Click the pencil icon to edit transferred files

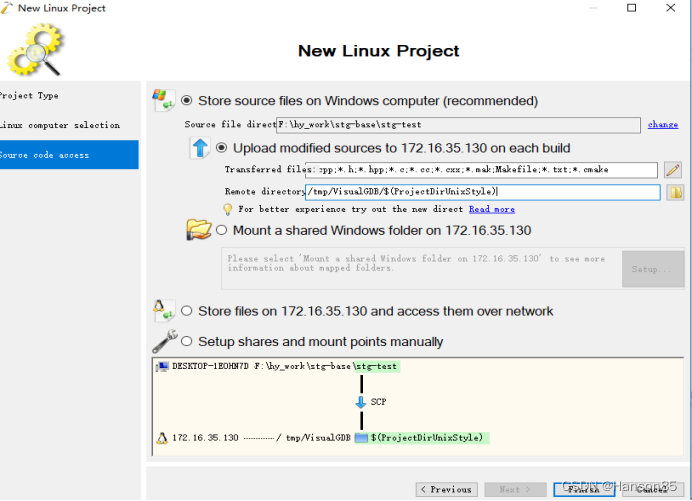673,170
